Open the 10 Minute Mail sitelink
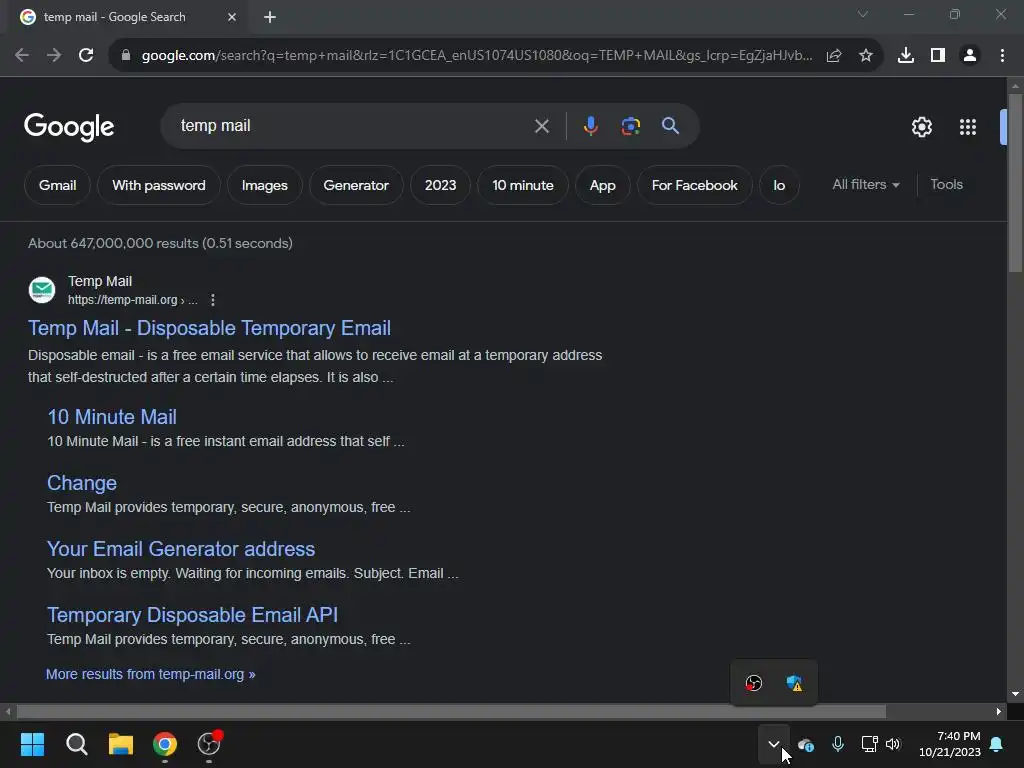This screenshot has height=768, width=1024. coord(112,417)
